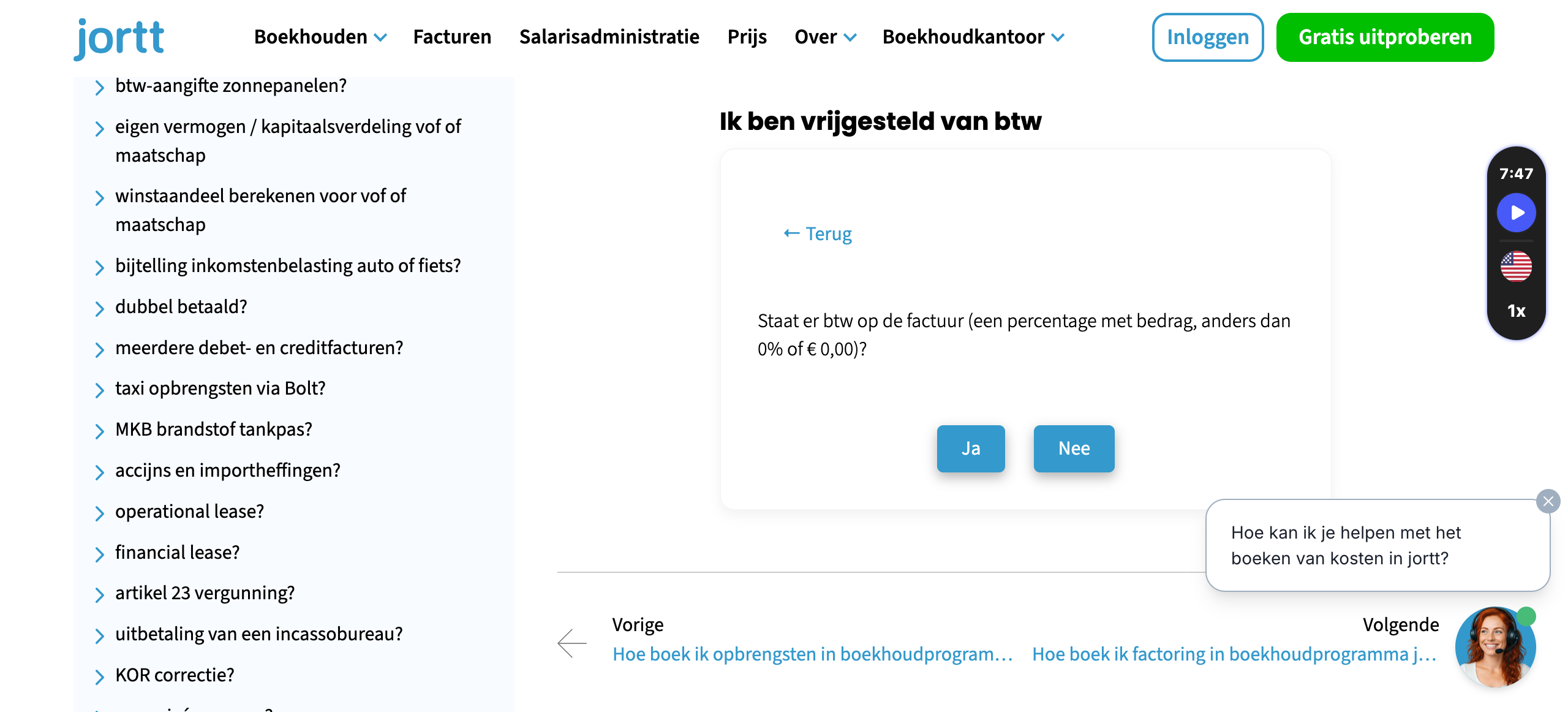Answer Ja to the btw question
The height and width of the screenshot is (712, 1568).
(970, 449)
